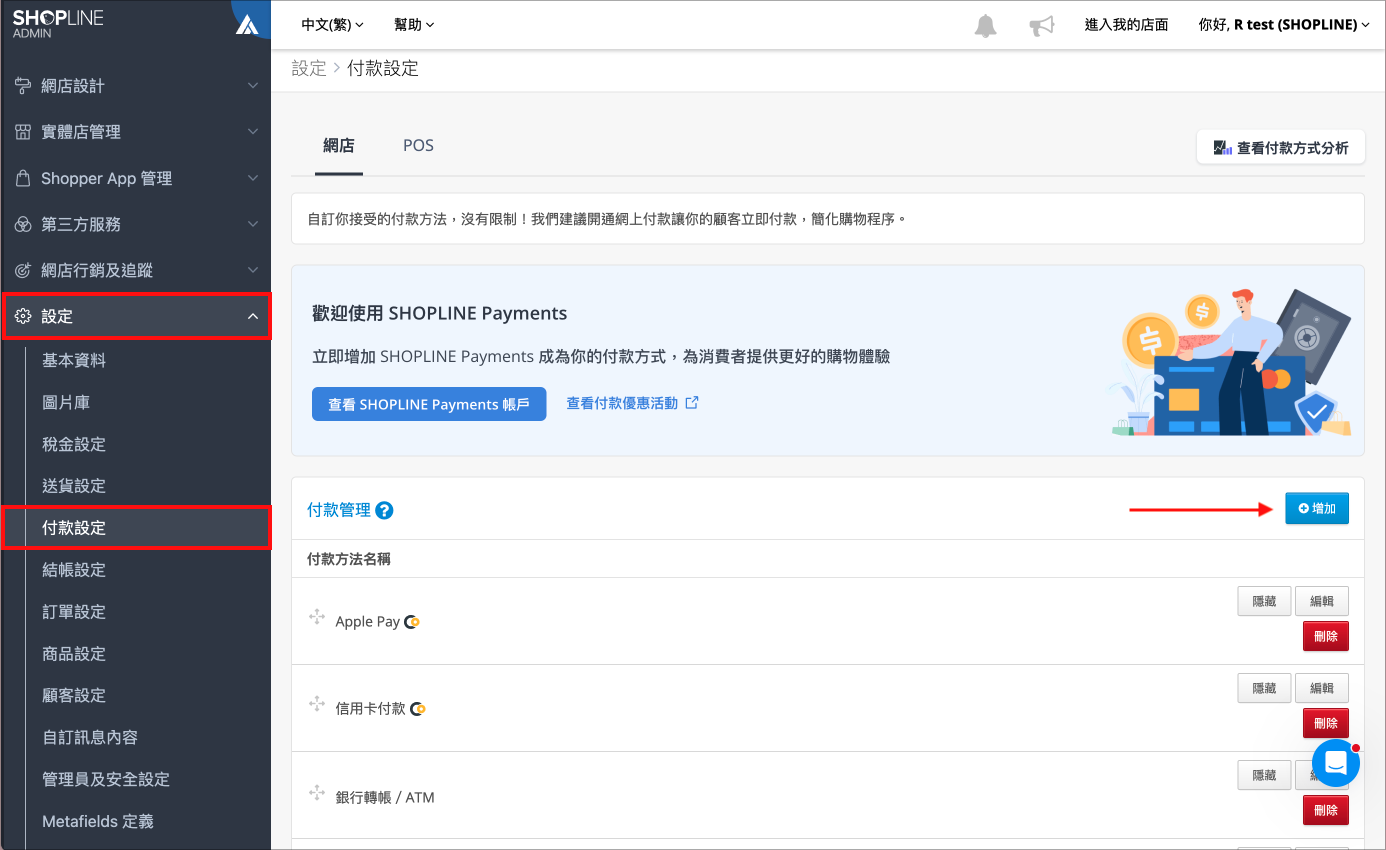
Task: Click the help question mark beside 付款管理
Action: (x=384, y=510)
